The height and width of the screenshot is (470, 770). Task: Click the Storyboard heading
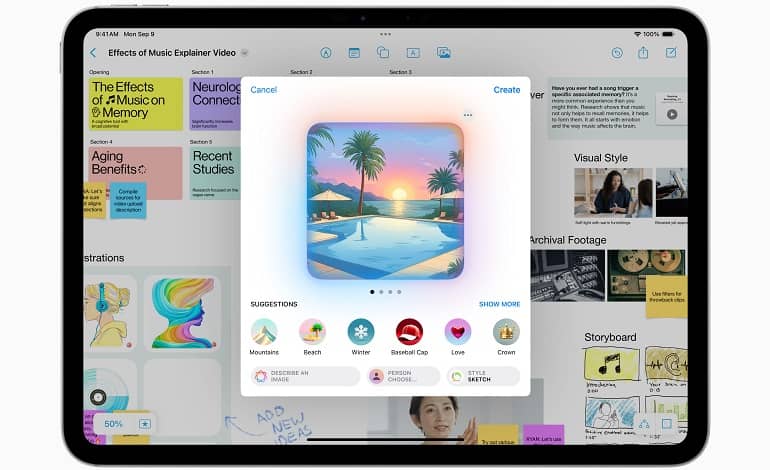tap(610, 337)
